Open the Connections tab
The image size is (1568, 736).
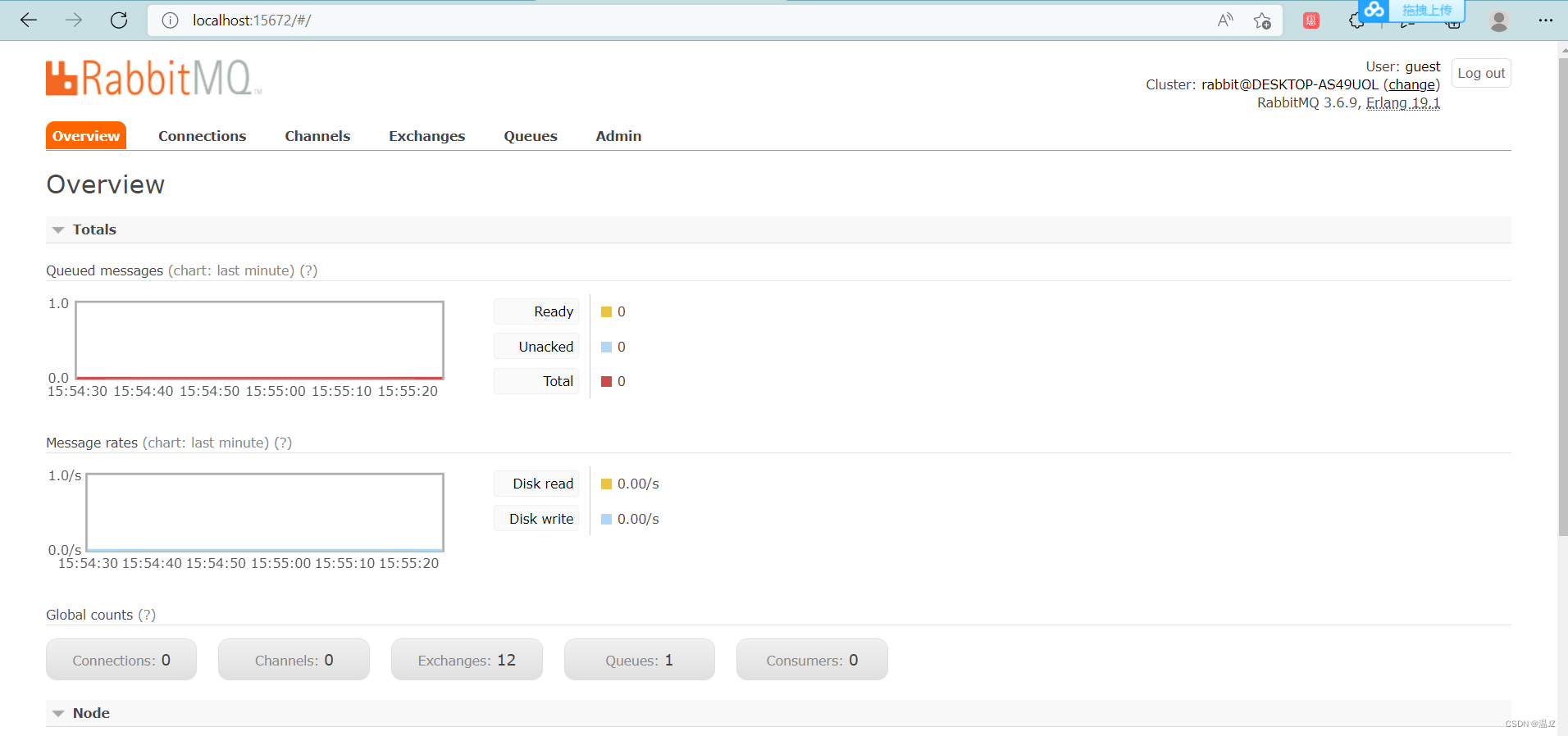click(x=203, y=136)
